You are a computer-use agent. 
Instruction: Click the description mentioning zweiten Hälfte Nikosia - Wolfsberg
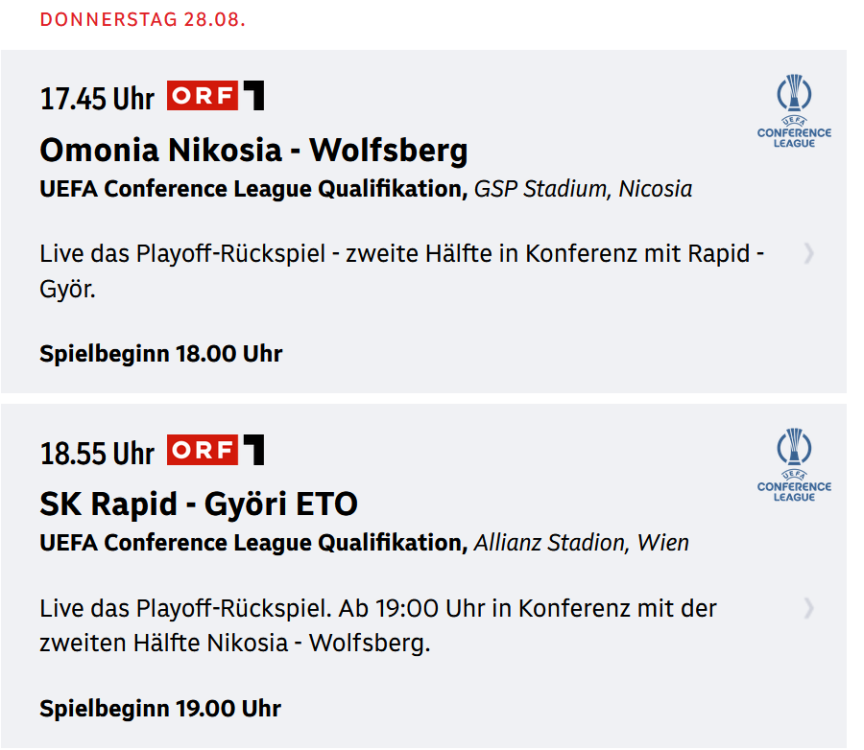(x=378, y=624)
